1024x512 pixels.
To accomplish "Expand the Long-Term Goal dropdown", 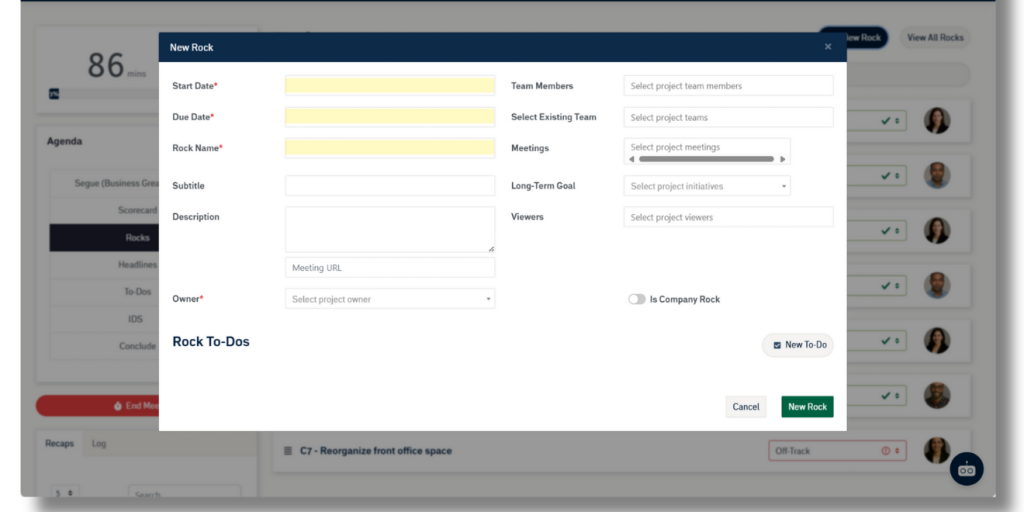I will click(706, 186).
